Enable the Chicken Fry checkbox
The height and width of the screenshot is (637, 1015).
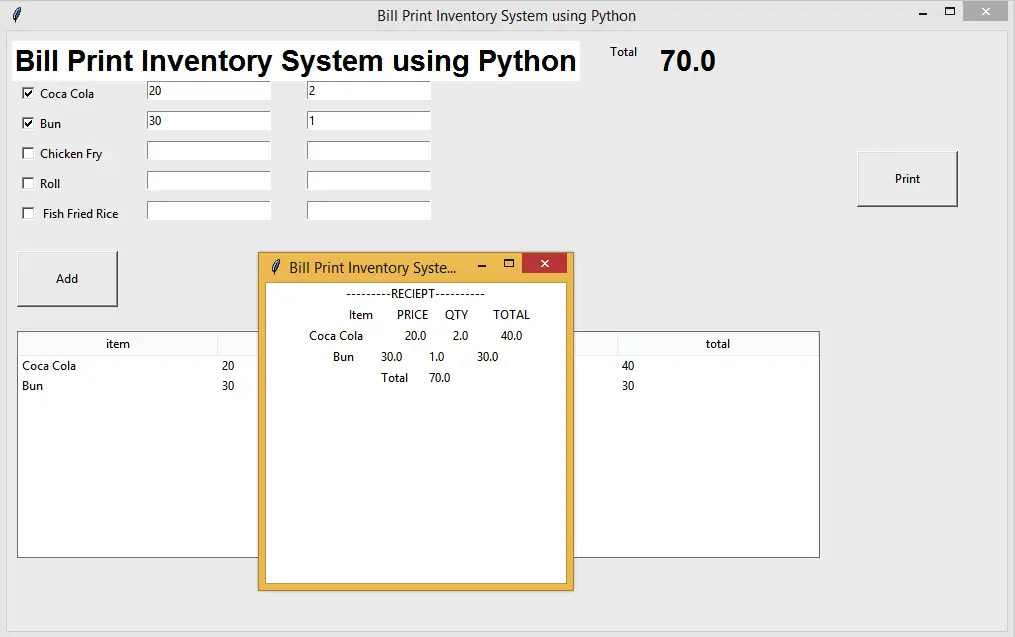[27, 153]
